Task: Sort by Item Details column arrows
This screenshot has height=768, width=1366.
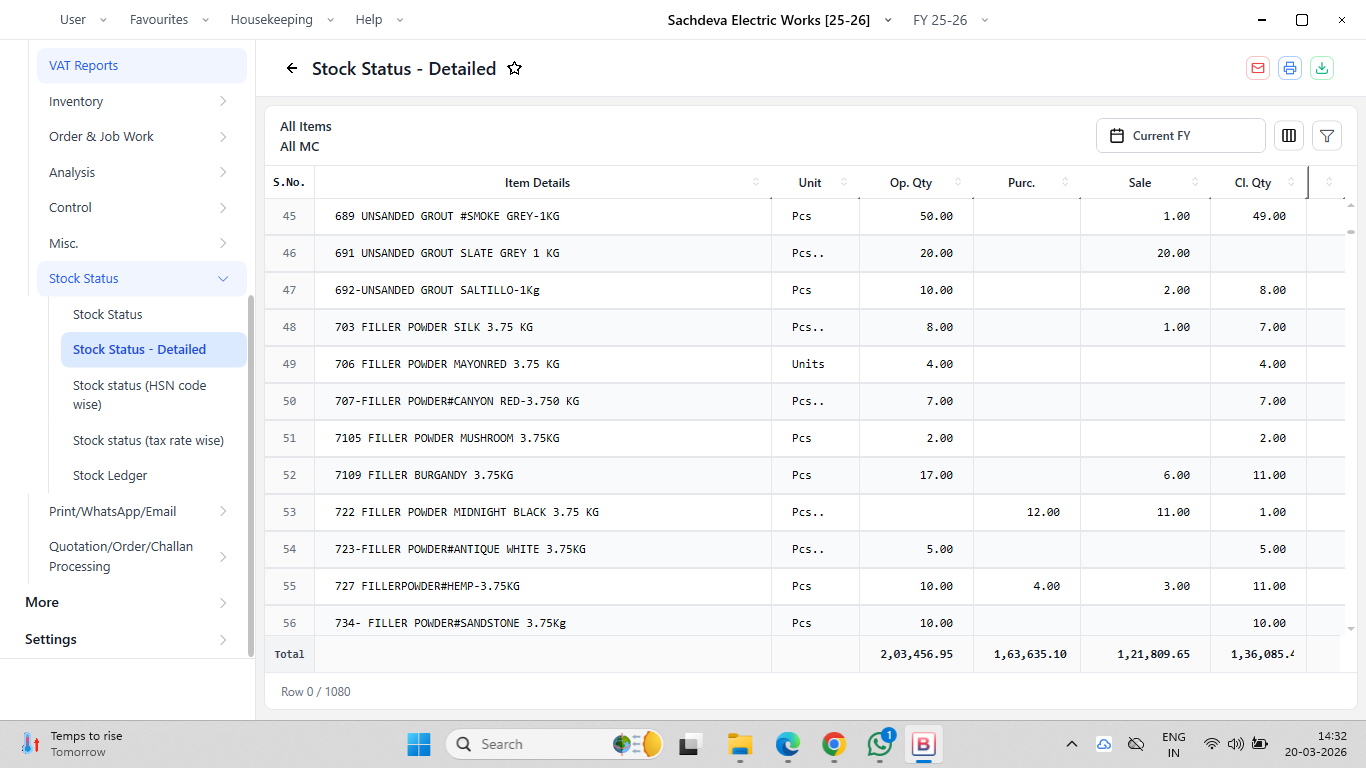Action: [756, 182]
